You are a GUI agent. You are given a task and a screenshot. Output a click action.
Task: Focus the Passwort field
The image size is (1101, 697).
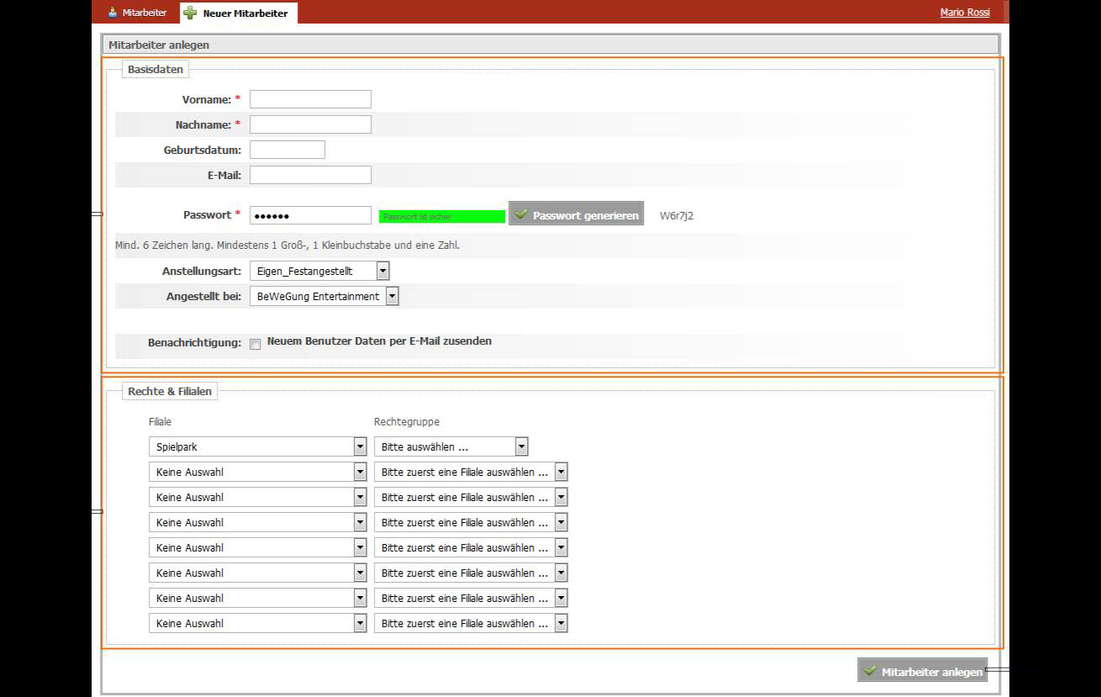[x=310, y=215]
